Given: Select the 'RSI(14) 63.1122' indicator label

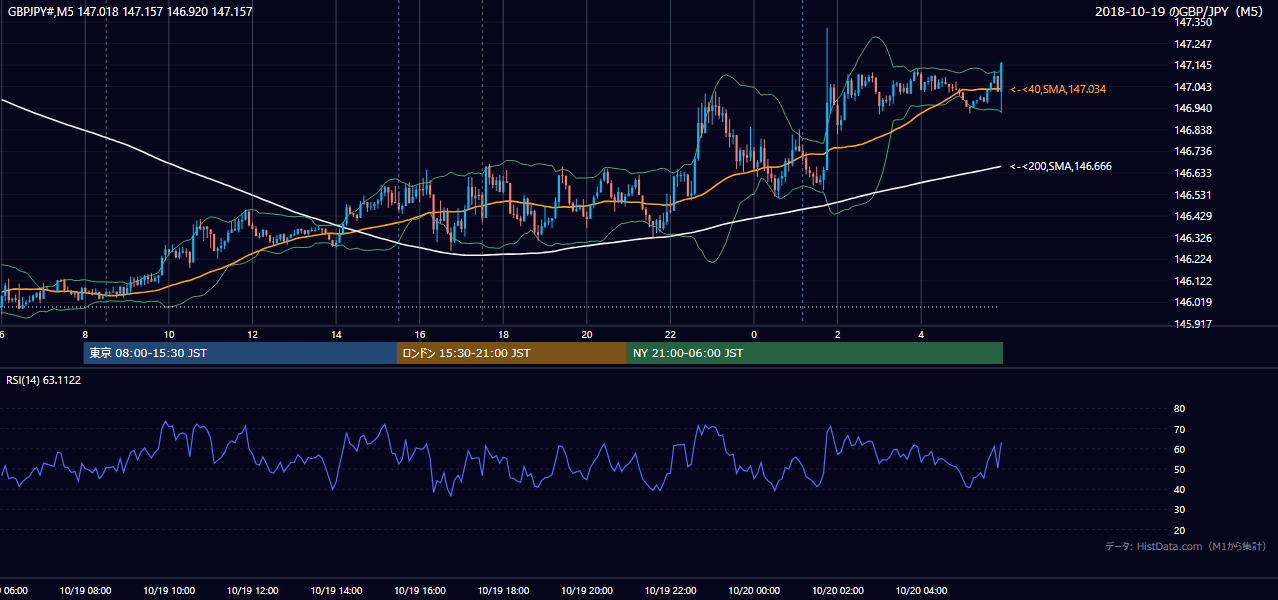Looking at the screenshot, I should pos(44,380).
